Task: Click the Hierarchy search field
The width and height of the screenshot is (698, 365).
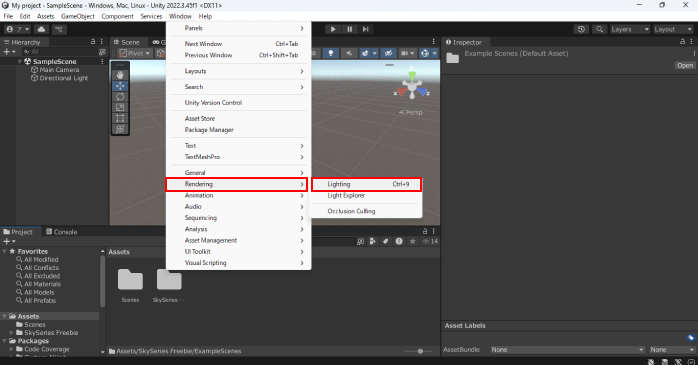Action: coord(59,52)
